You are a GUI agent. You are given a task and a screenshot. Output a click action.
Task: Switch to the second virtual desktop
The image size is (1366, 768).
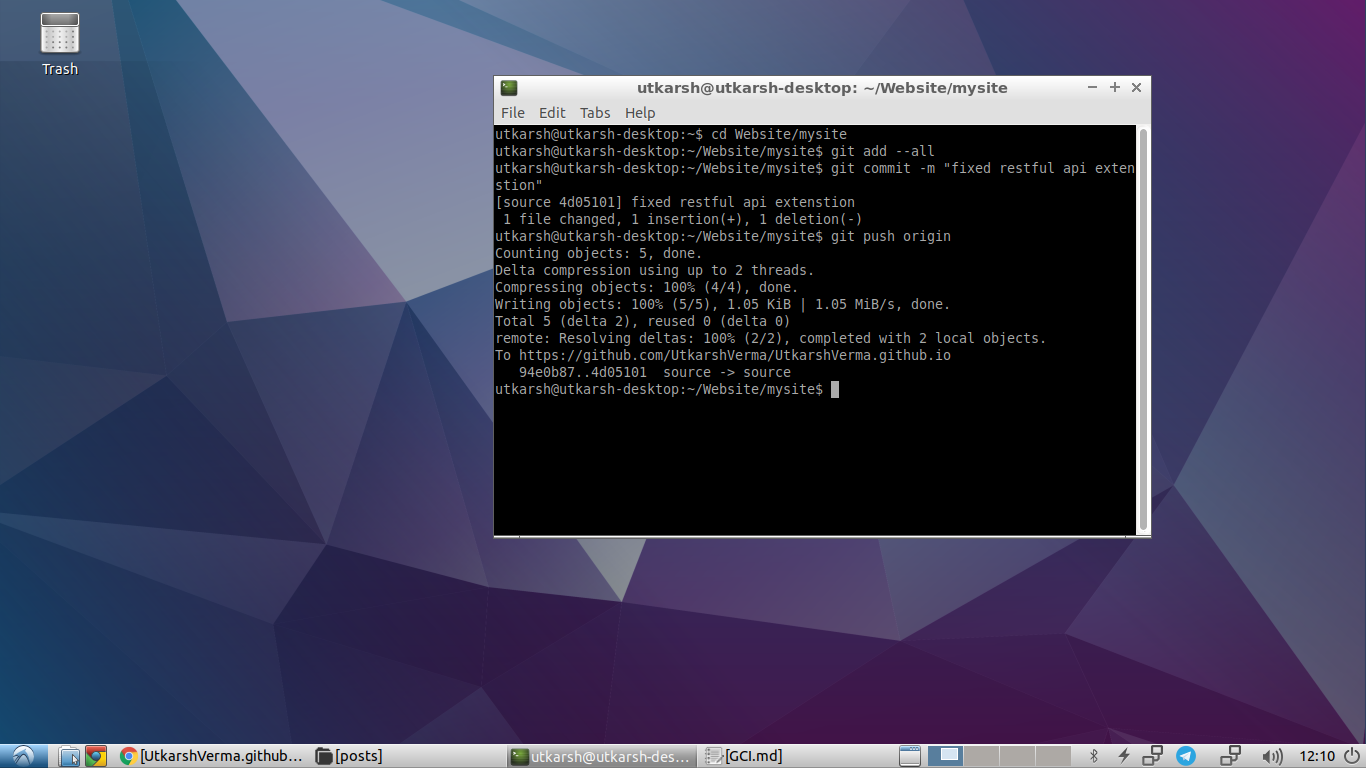coord(980,756)
